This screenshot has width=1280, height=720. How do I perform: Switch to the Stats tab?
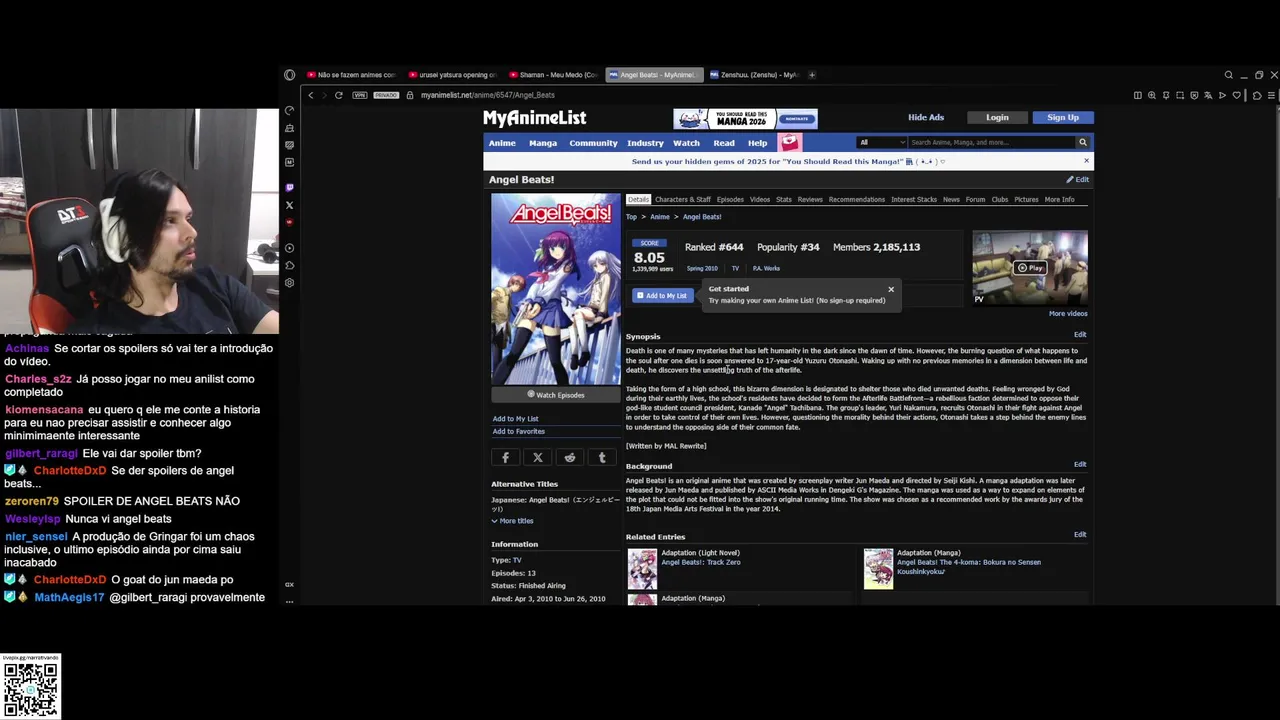(784, 199)
